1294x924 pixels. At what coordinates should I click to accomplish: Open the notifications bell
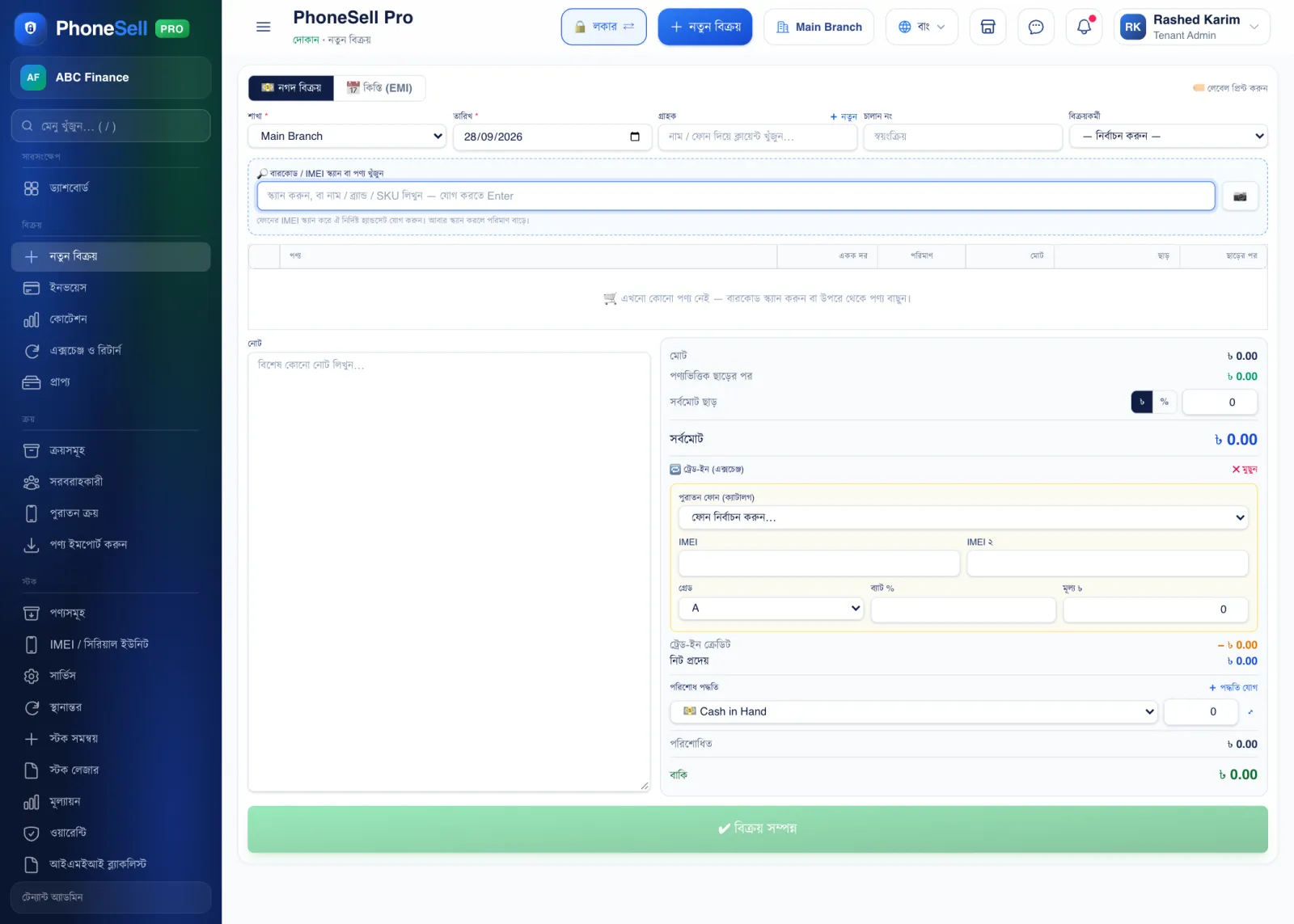point(1084,27)
